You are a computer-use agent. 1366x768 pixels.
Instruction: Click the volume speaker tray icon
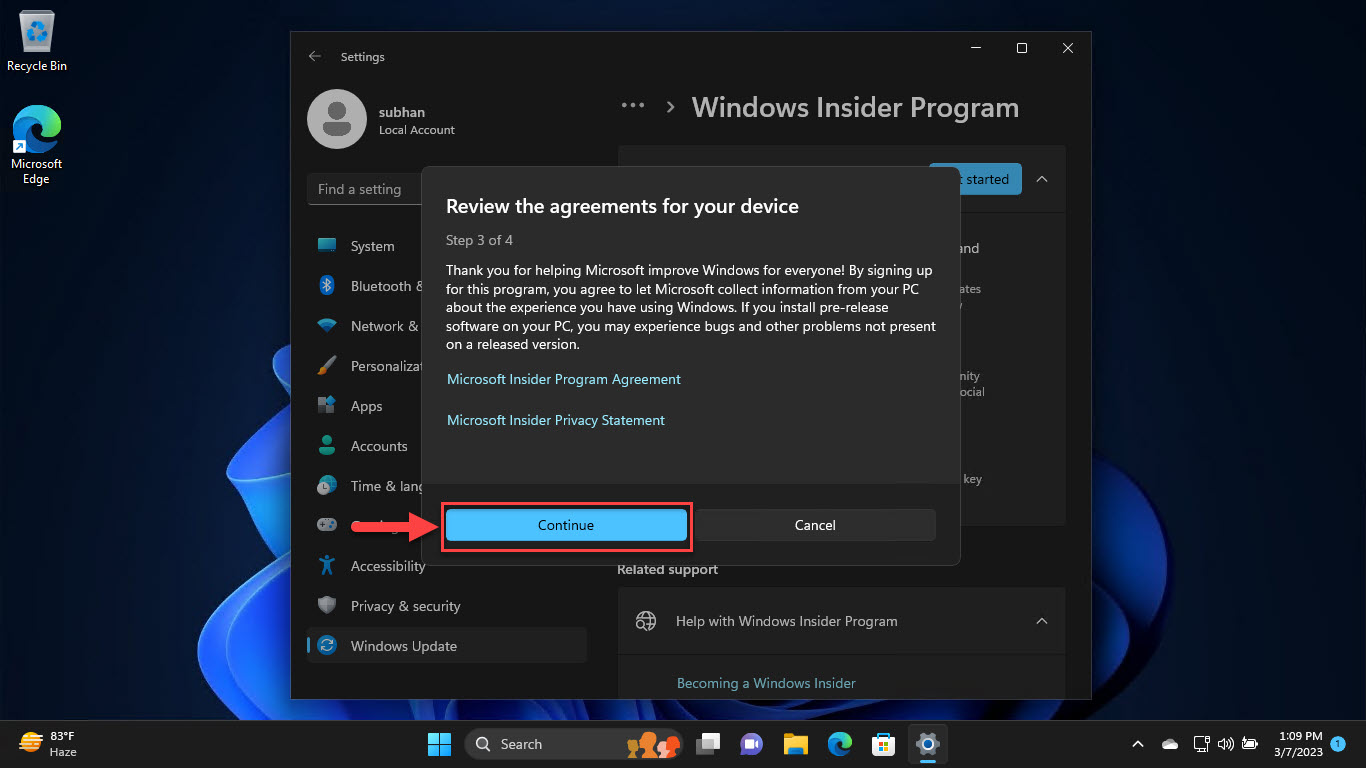click(x=1226, y=744)
